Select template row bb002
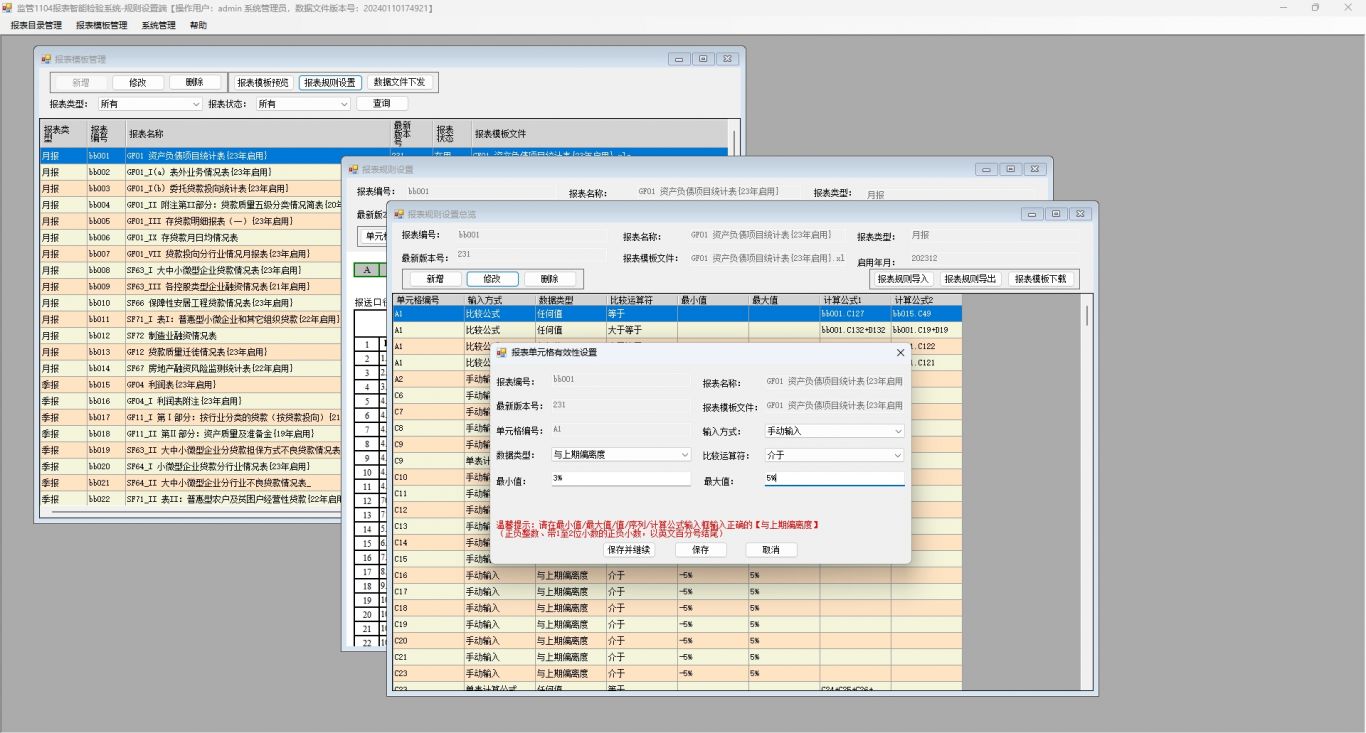Screen dimensions: 1366x733 (x=190, y=172)
